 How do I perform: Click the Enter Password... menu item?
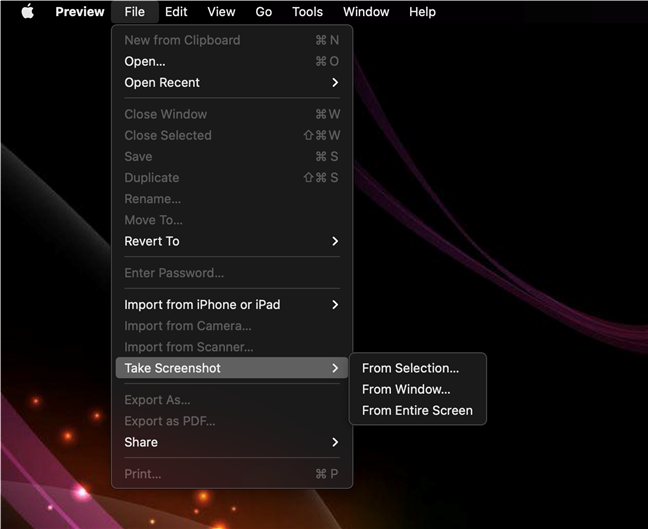(x=232, y=273)
